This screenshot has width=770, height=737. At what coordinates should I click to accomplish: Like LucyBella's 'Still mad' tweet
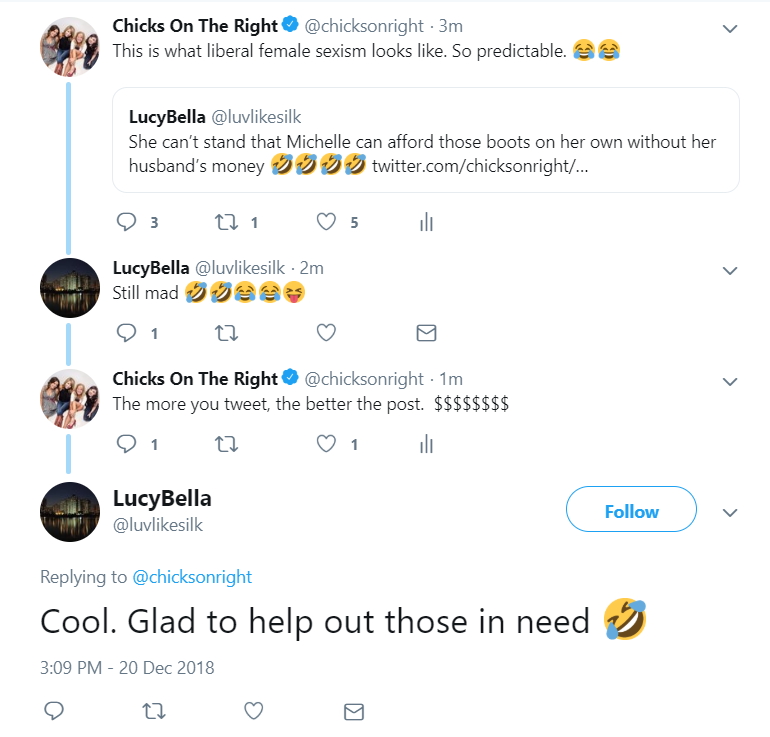click(x=326, y=333)
